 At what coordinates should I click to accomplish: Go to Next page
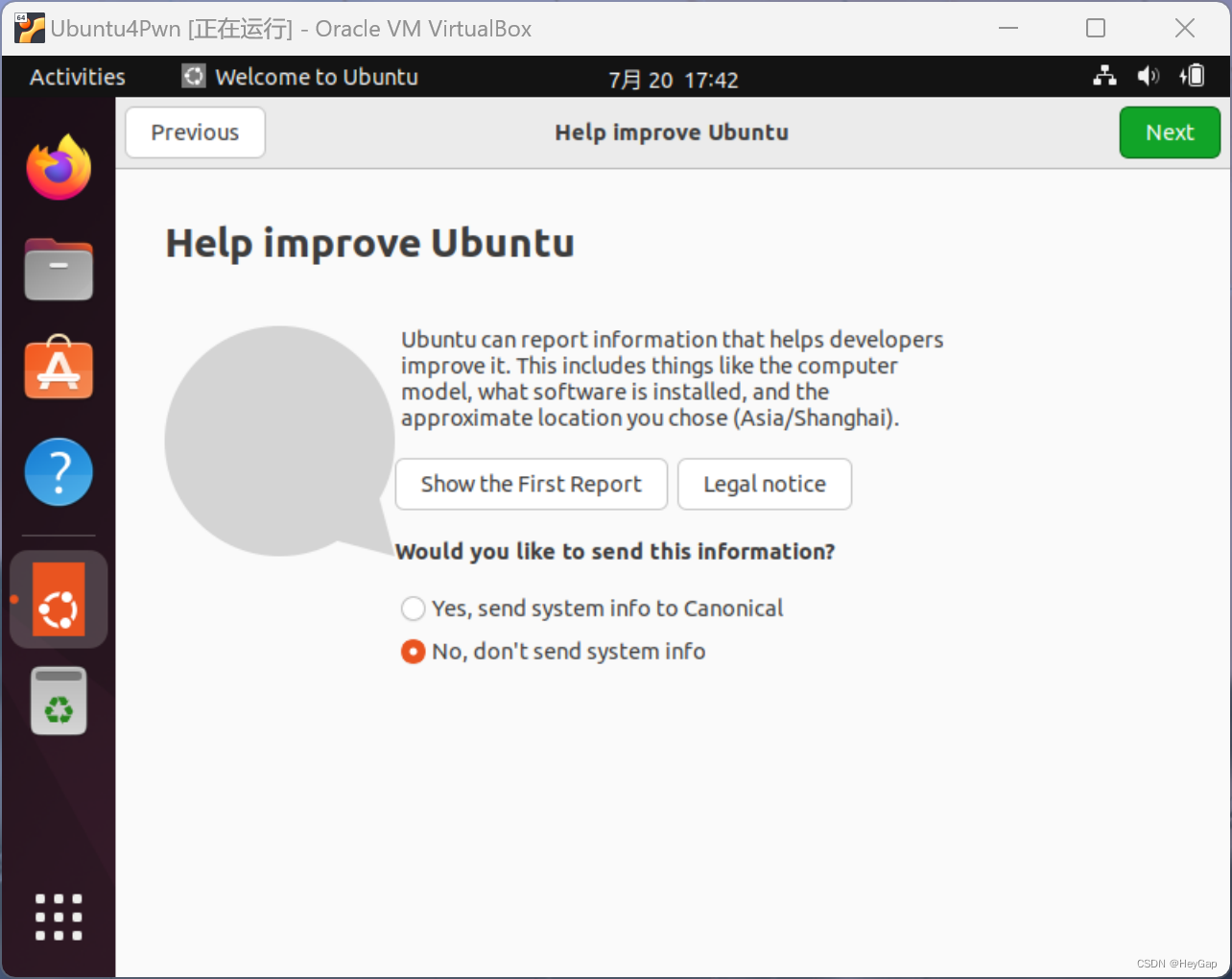click(x=1170, y=132)
